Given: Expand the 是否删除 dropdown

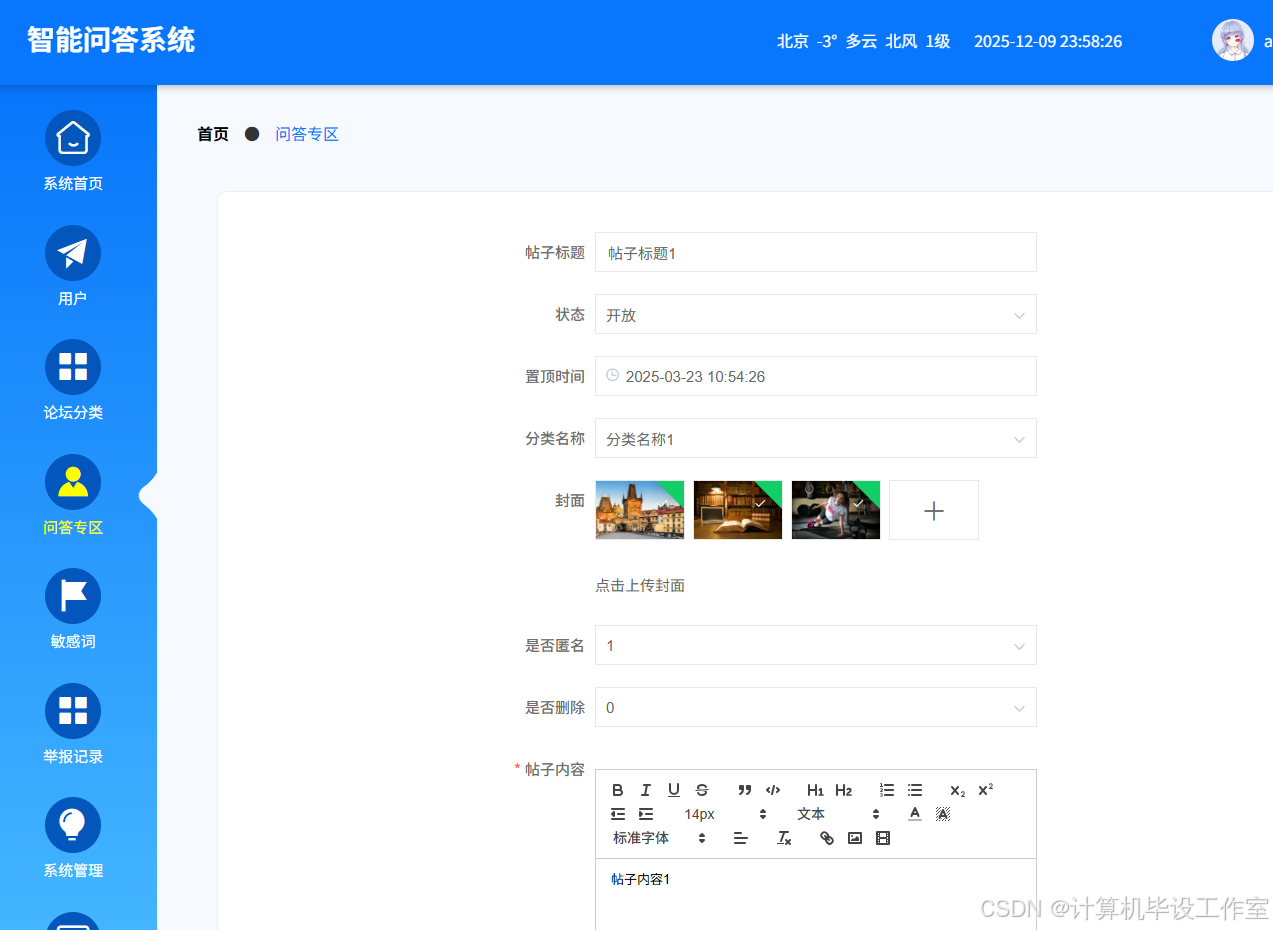Looking at the screenshot, I should pyautogui.click(x=815, y=707).
